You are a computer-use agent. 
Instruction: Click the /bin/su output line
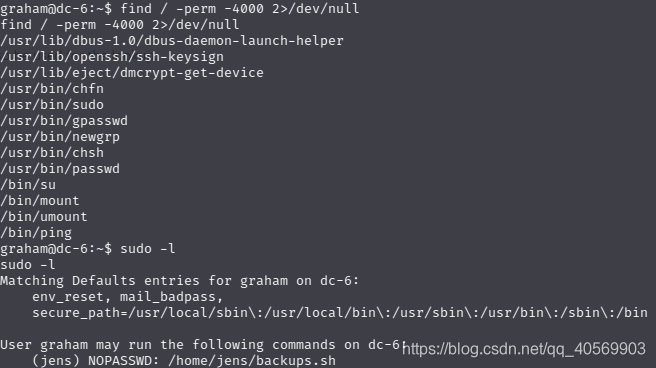pos(28,185)
